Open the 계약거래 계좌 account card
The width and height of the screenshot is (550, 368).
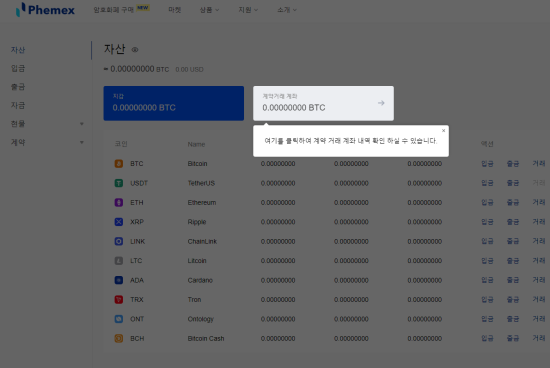[x=323, y=103]
